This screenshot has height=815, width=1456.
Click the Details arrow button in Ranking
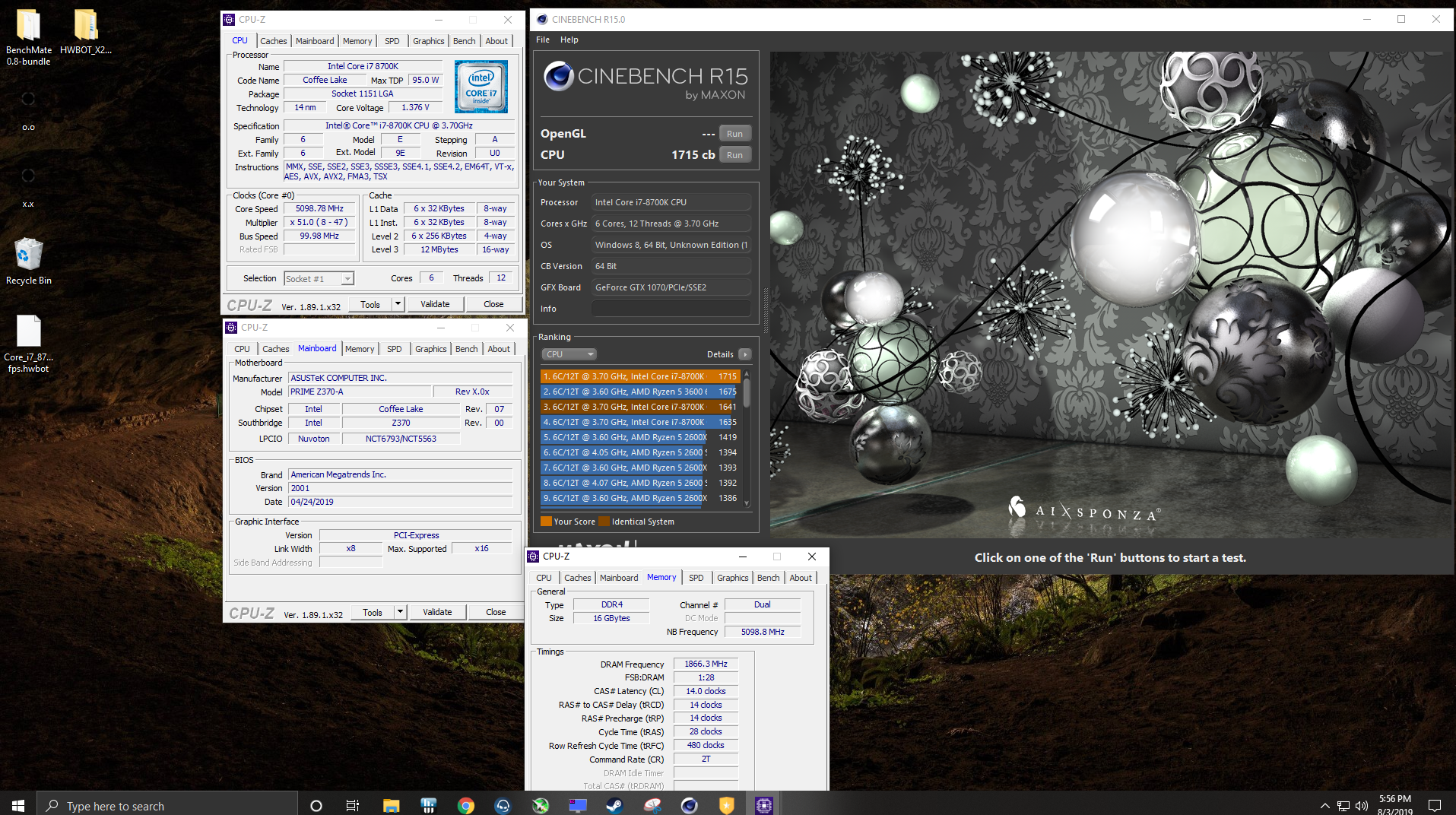(745, 354)
